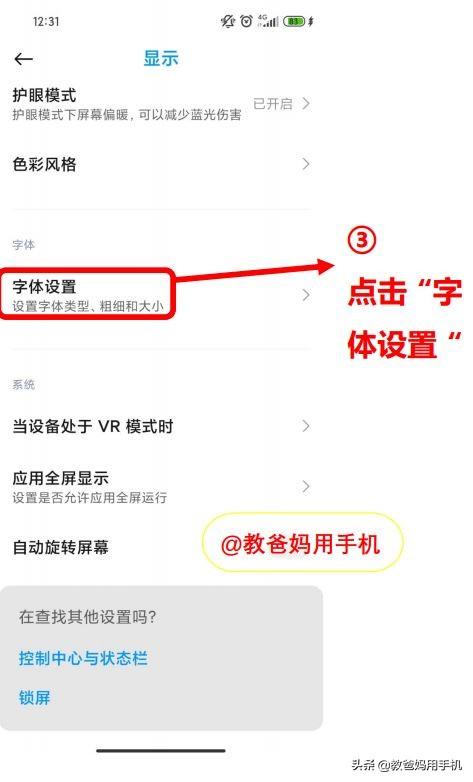473x782 pixels.
Task: Expand the VR 模式 chevron
Action: [306, 426]
